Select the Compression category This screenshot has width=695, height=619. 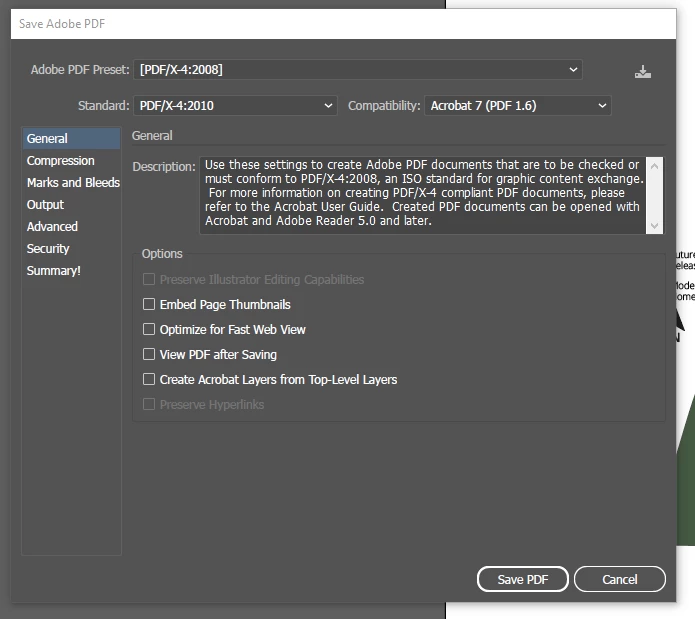click(x=71, y=160)
